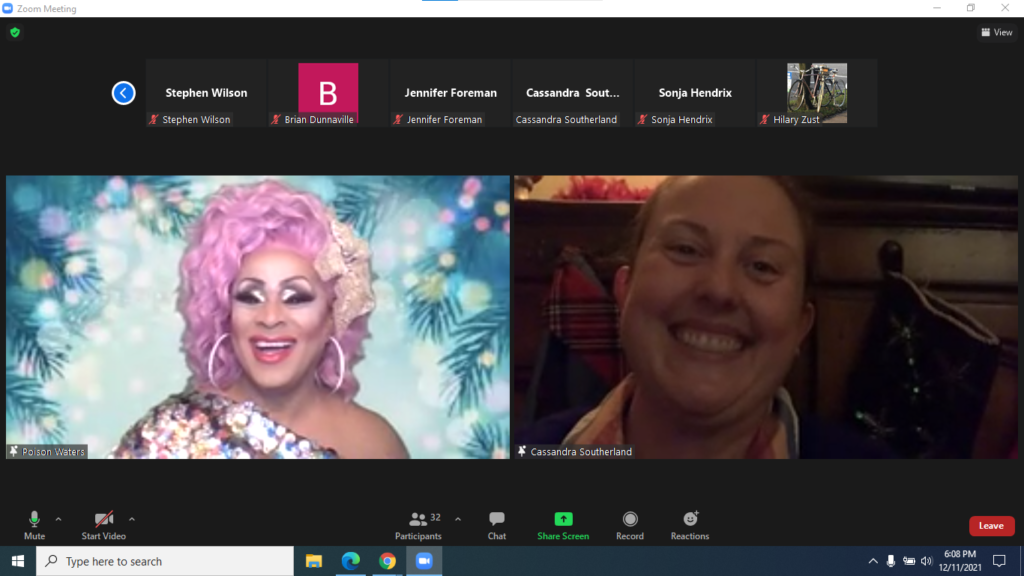The width and height of the screenshot is (1024, 576).
Task: Launch Google Chrome from the taskbar
Action: pos(387,561)
